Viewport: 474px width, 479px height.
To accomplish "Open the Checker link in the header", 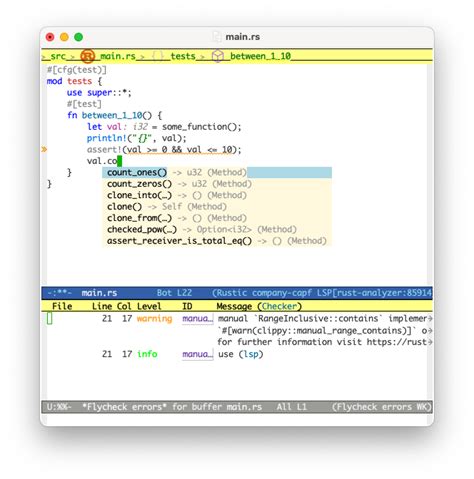I will point(279,306).
